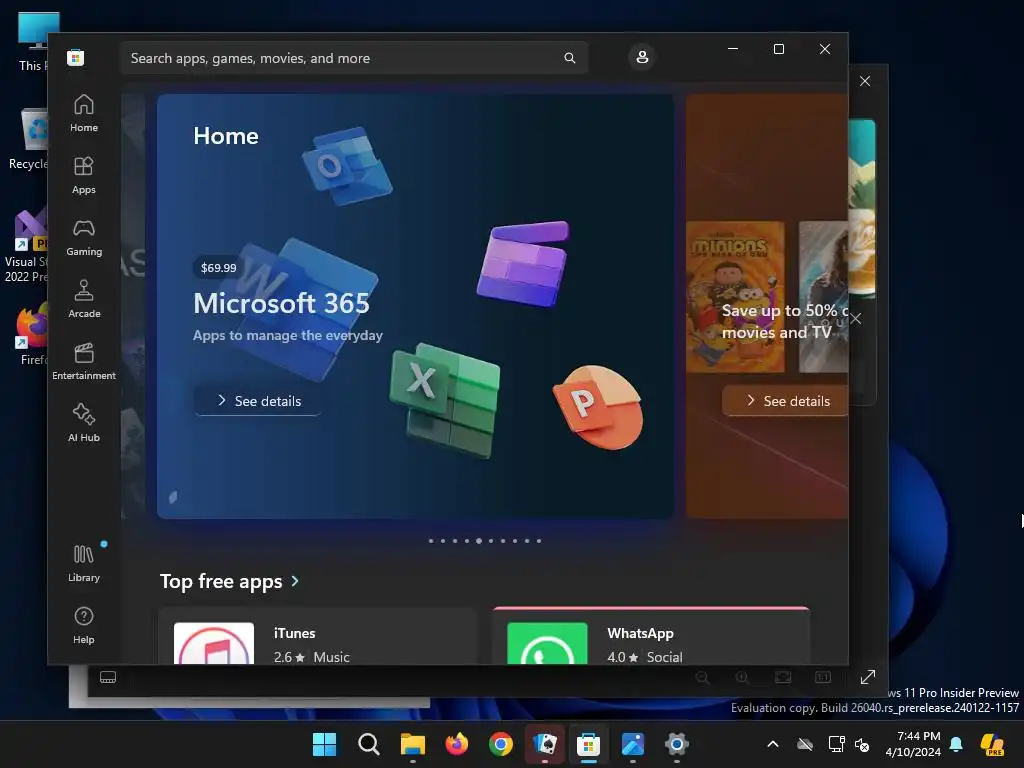Open the clock showing 7:44 PM
Viewport: 1024px width, 768px height.
tap(913, 744)
